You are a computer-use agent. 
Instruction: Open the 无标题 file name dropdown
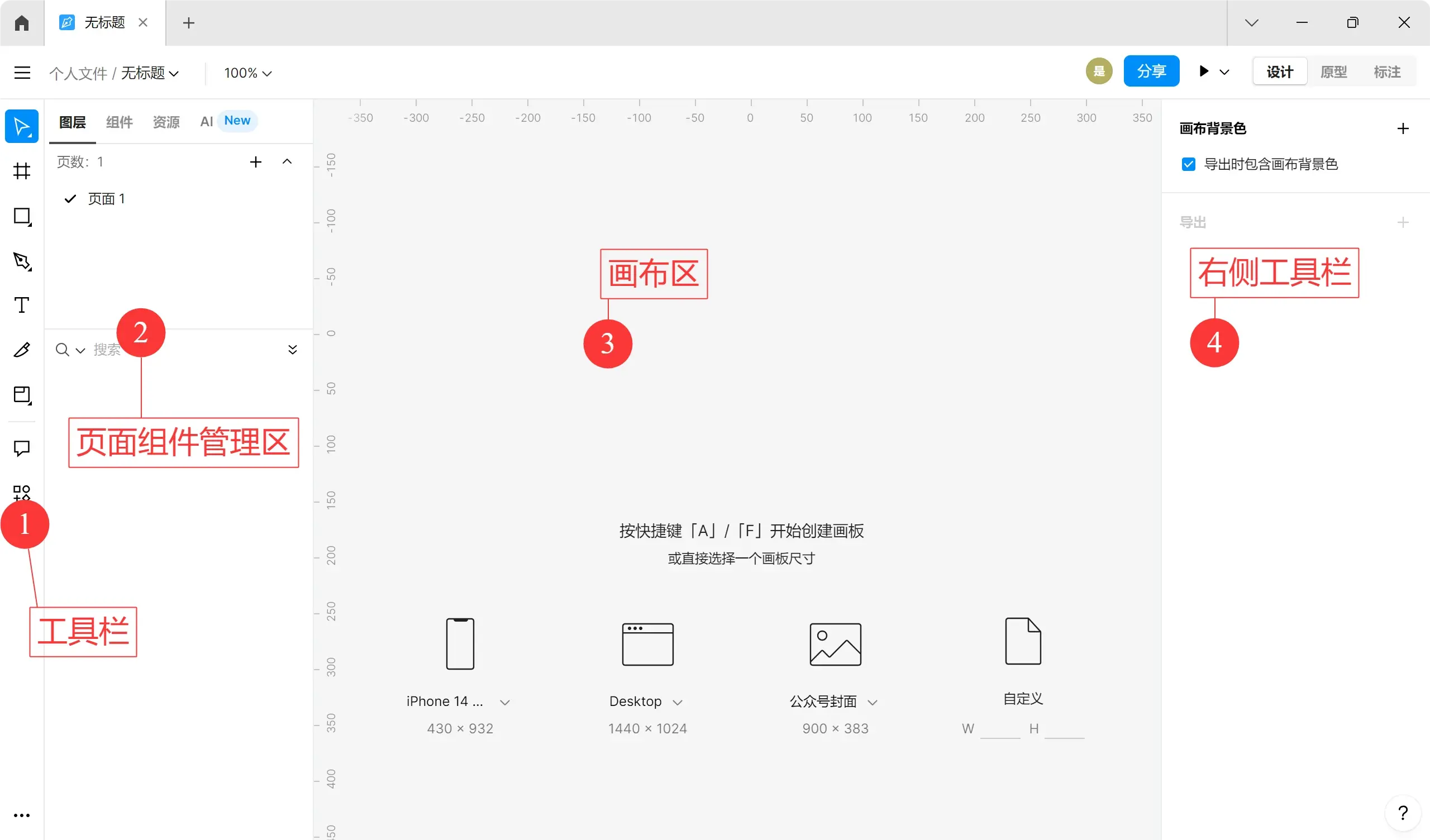click(150, 73)
